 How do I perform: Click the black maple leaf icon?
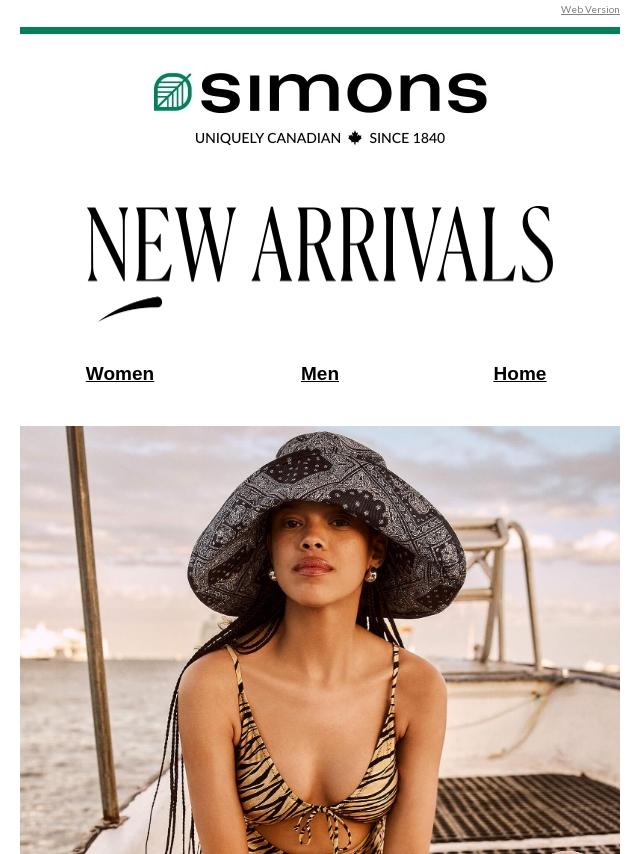pyautogui.click(x=355, y=138)
